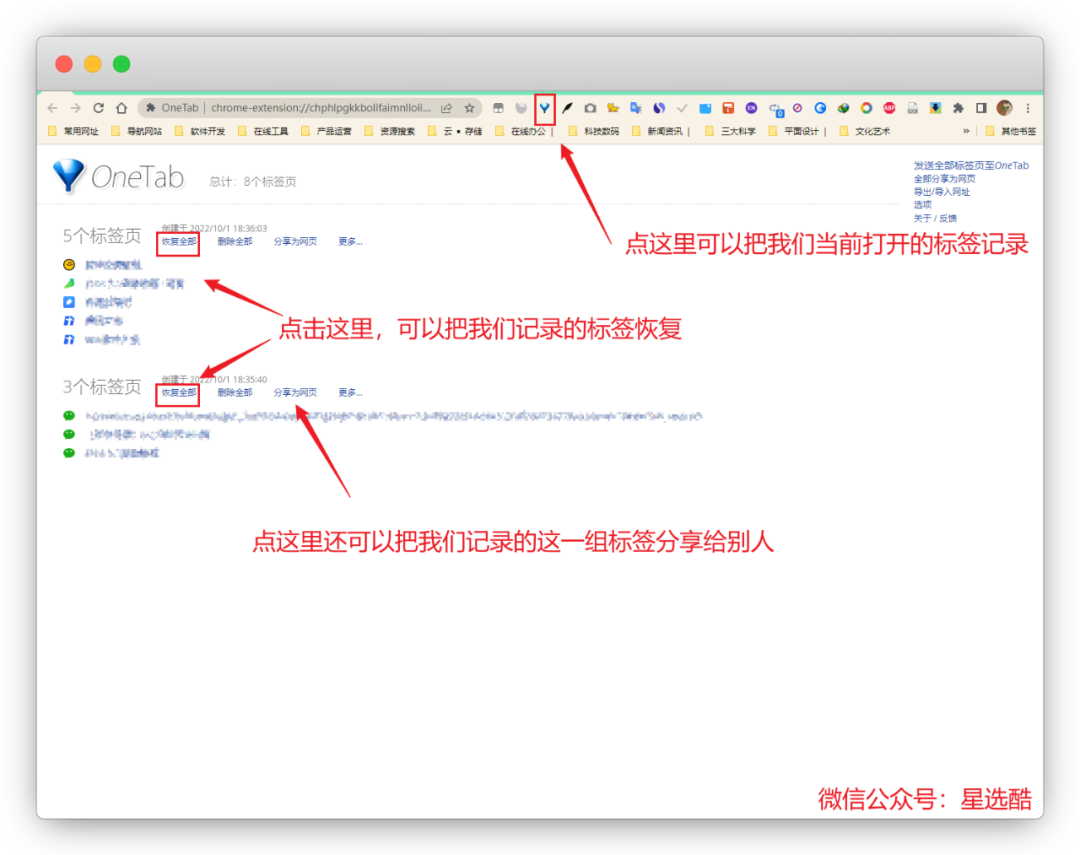Screen dimensions: 1080x855
Task: Click the black feather extension icon
Action: (568, 108)
